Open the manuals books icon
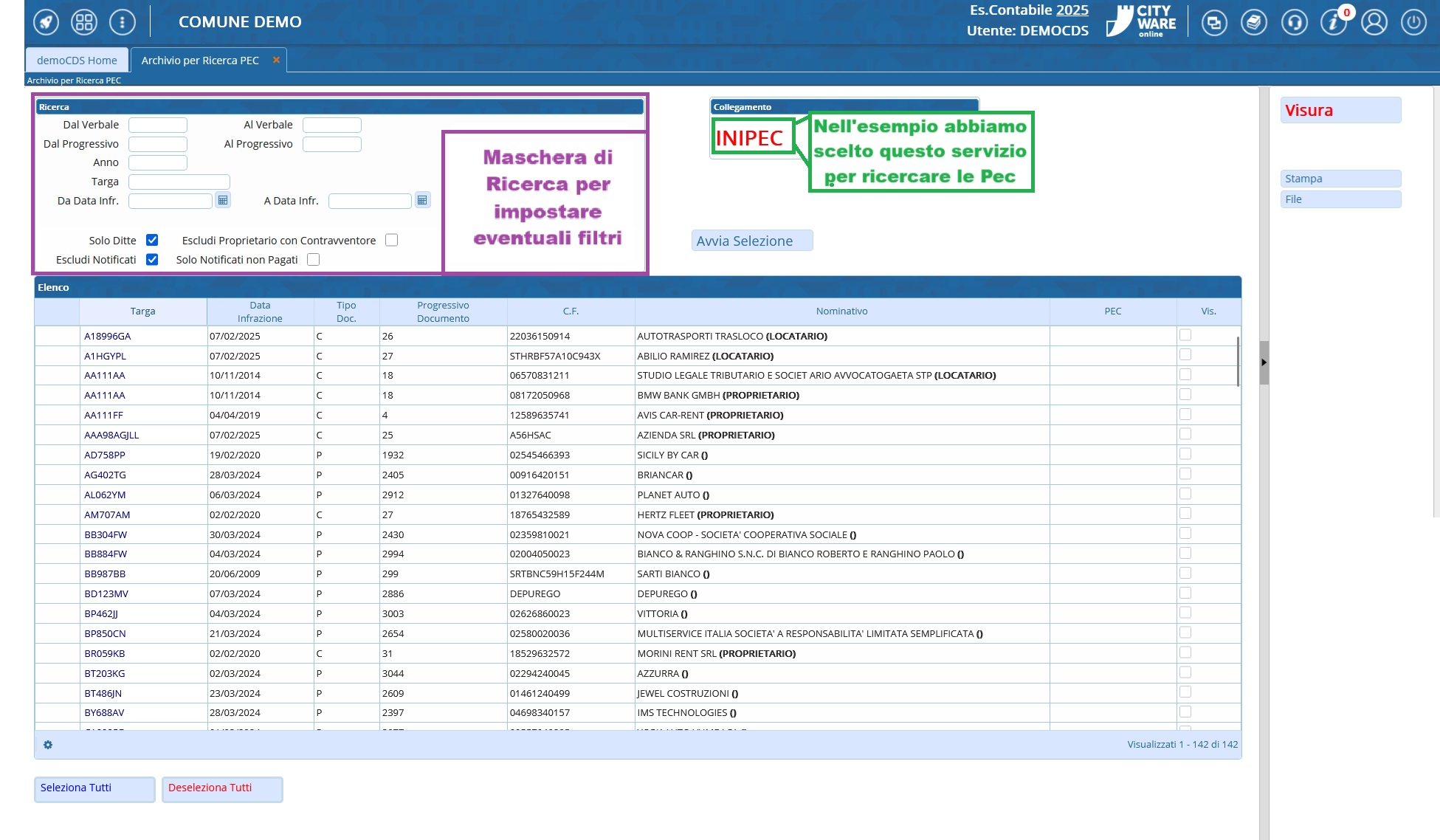 pos(1254,22)
